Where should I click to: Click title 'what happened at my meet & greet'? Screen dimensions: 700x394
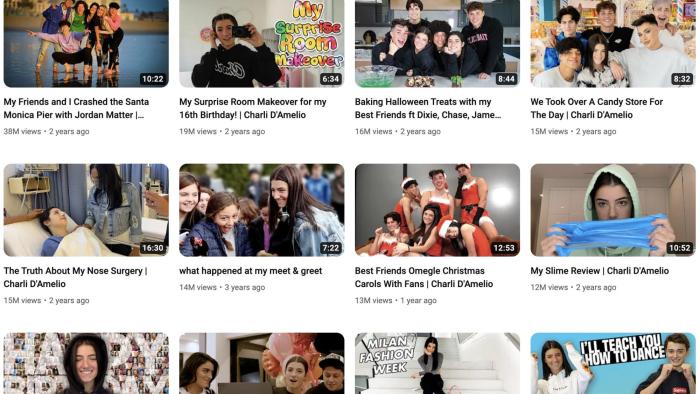click(250, 271)
